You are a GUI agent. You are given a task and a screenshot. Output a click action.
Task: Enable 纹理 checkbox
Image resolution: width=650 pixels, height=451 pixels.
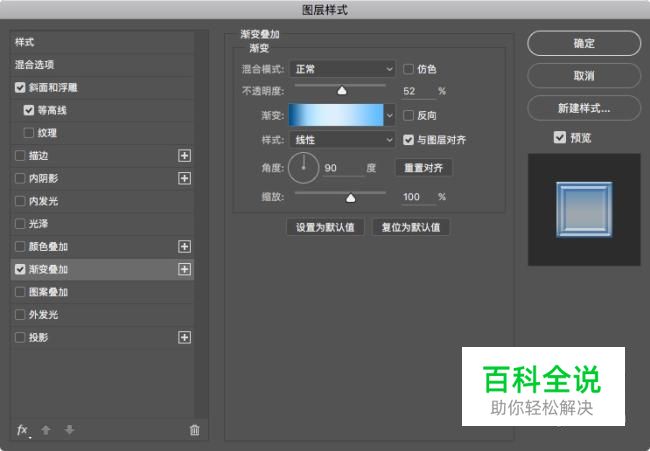point(29,133)
